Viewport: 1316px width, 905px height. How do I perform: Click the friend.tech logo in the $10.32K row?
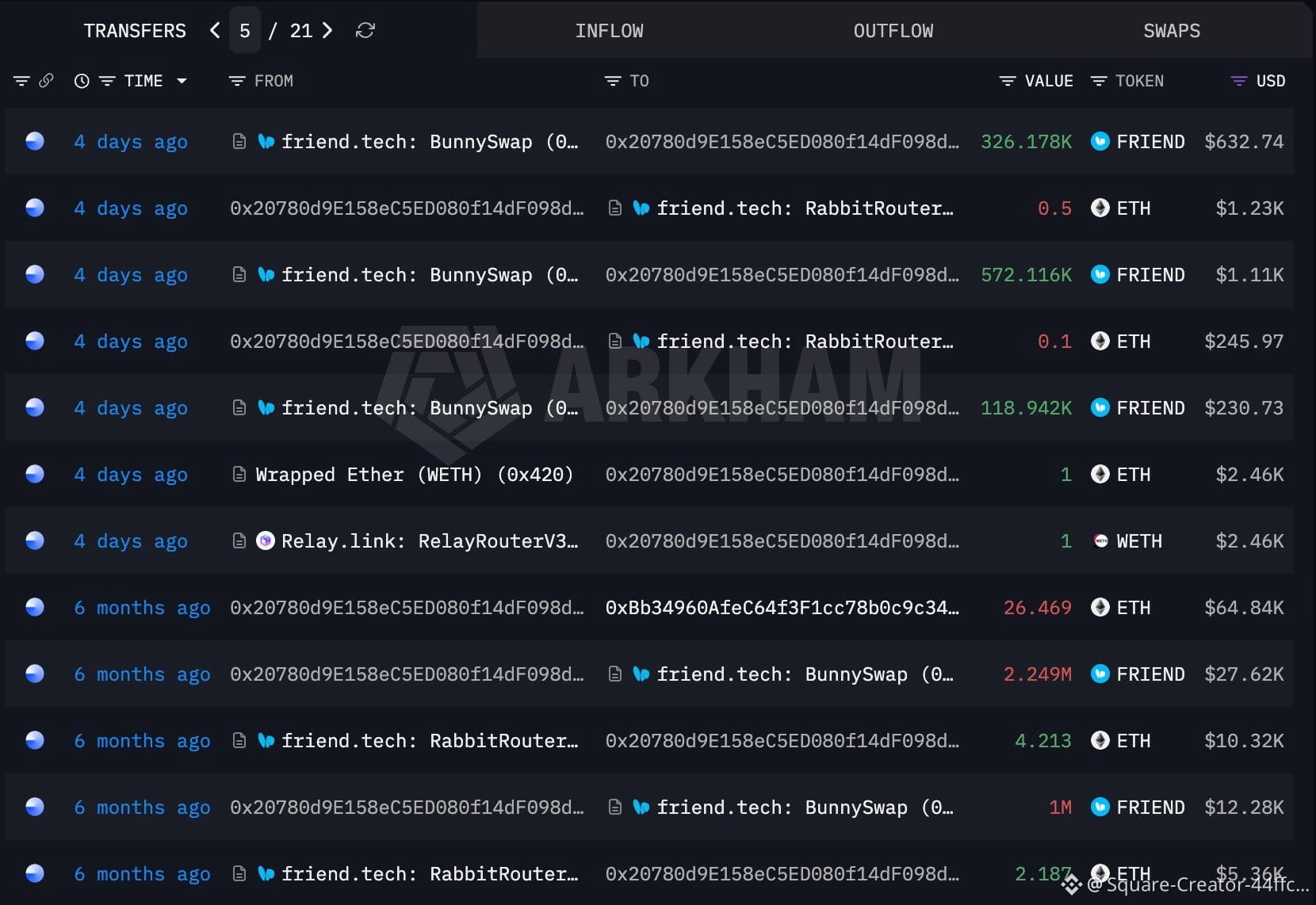[x=266, y=740]
